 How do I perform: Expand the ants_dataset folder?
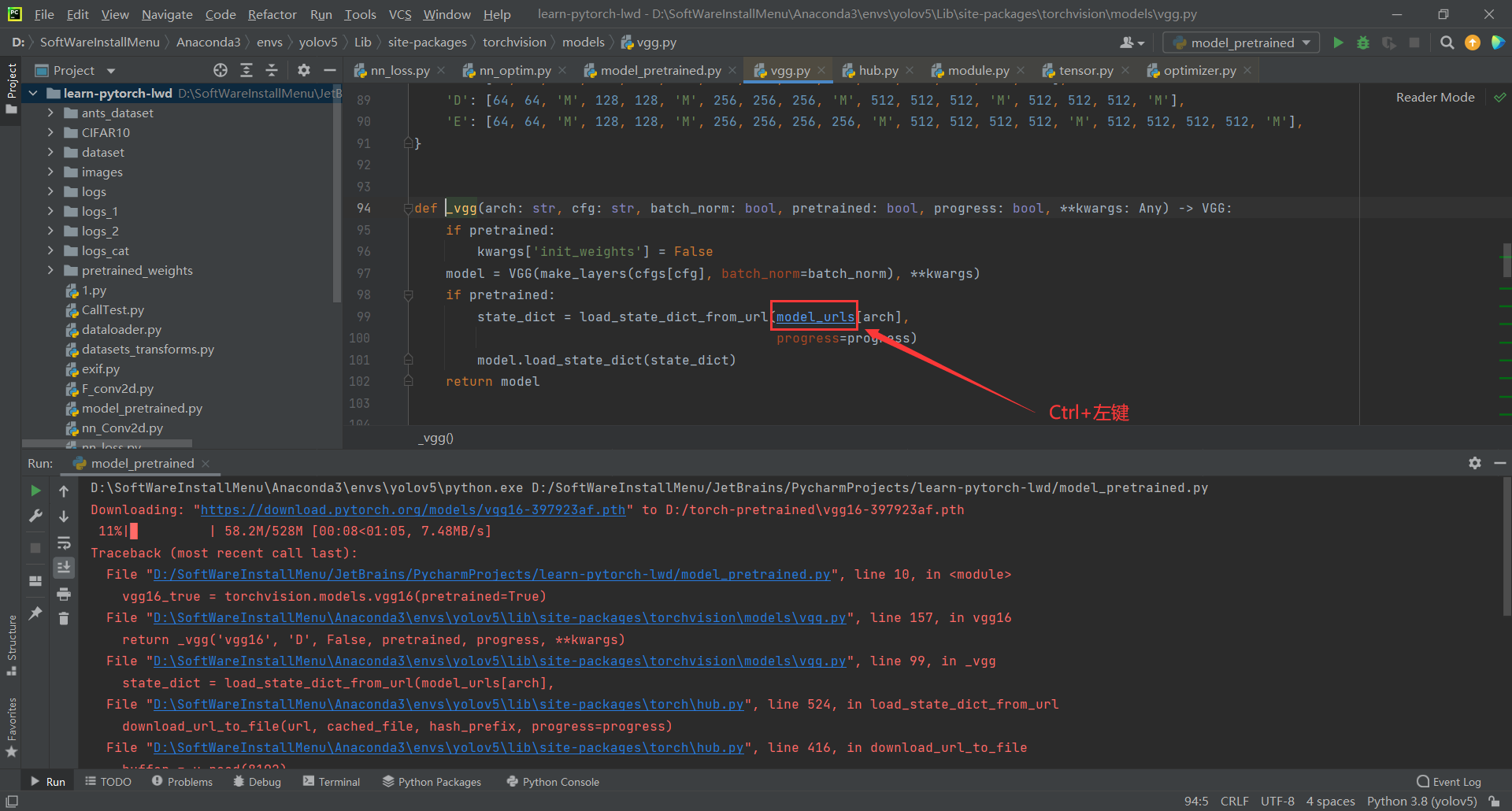pyautogui.click(x=50, y=113)
